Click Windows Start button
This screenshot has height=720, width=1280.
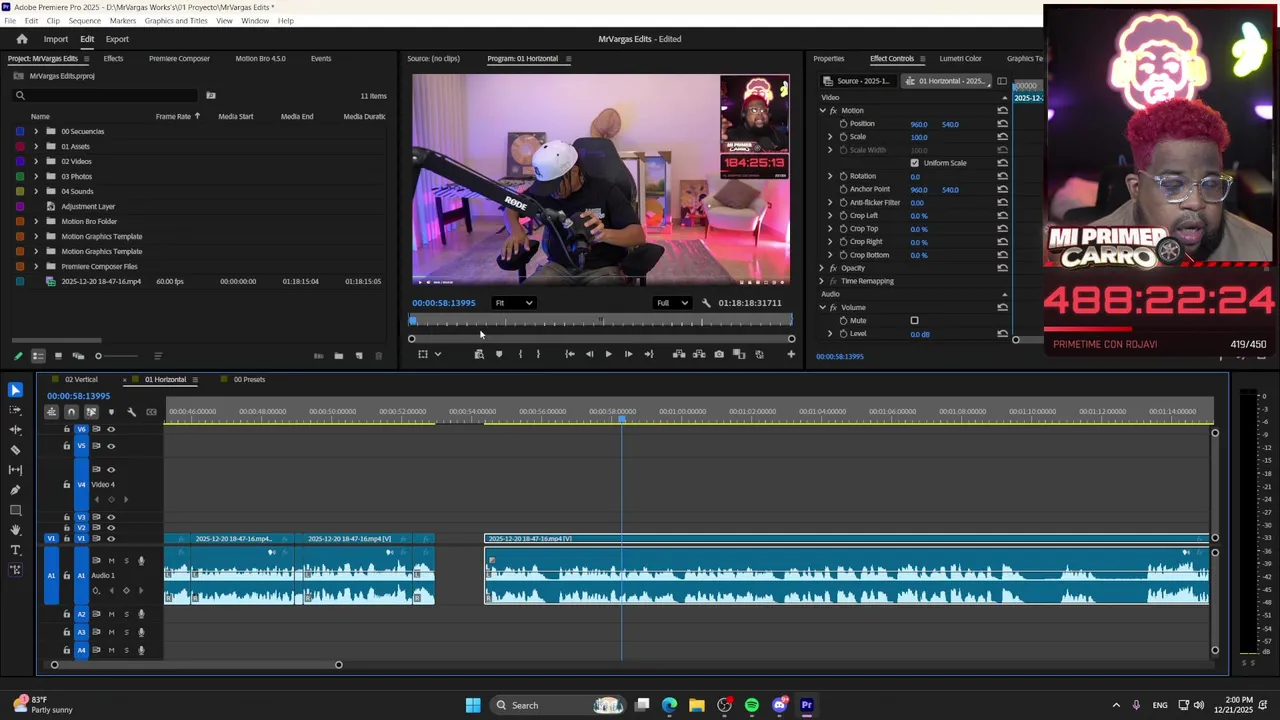click(473, 705)
